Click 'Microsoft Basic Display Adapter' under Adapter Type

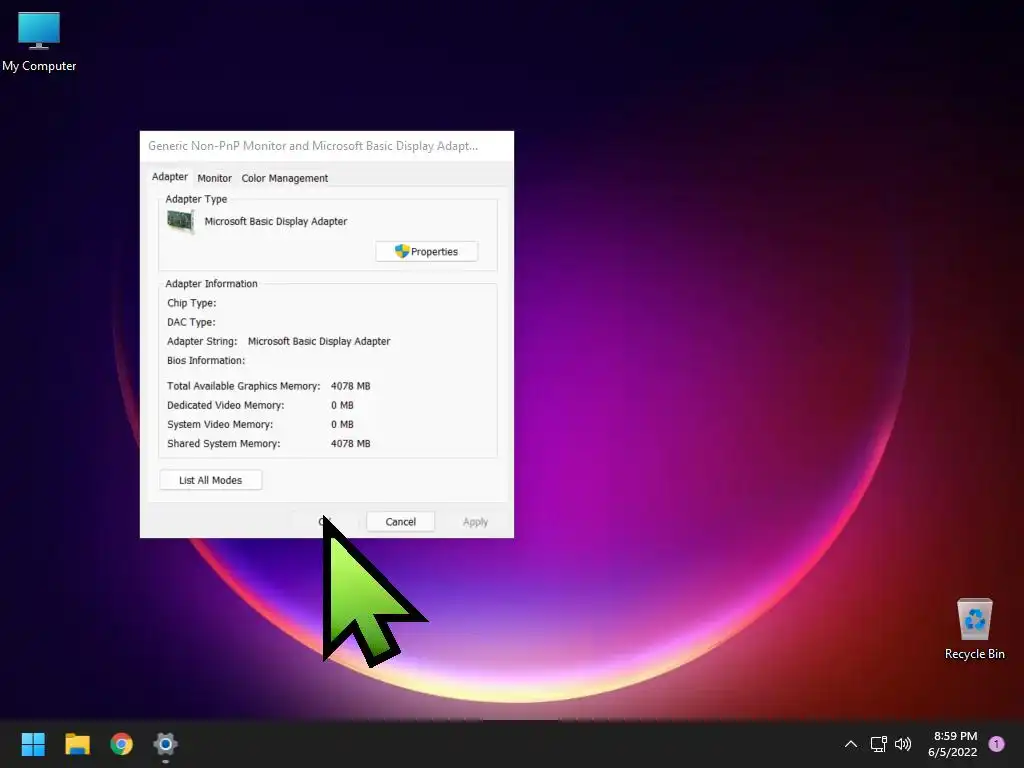[276, 221]
